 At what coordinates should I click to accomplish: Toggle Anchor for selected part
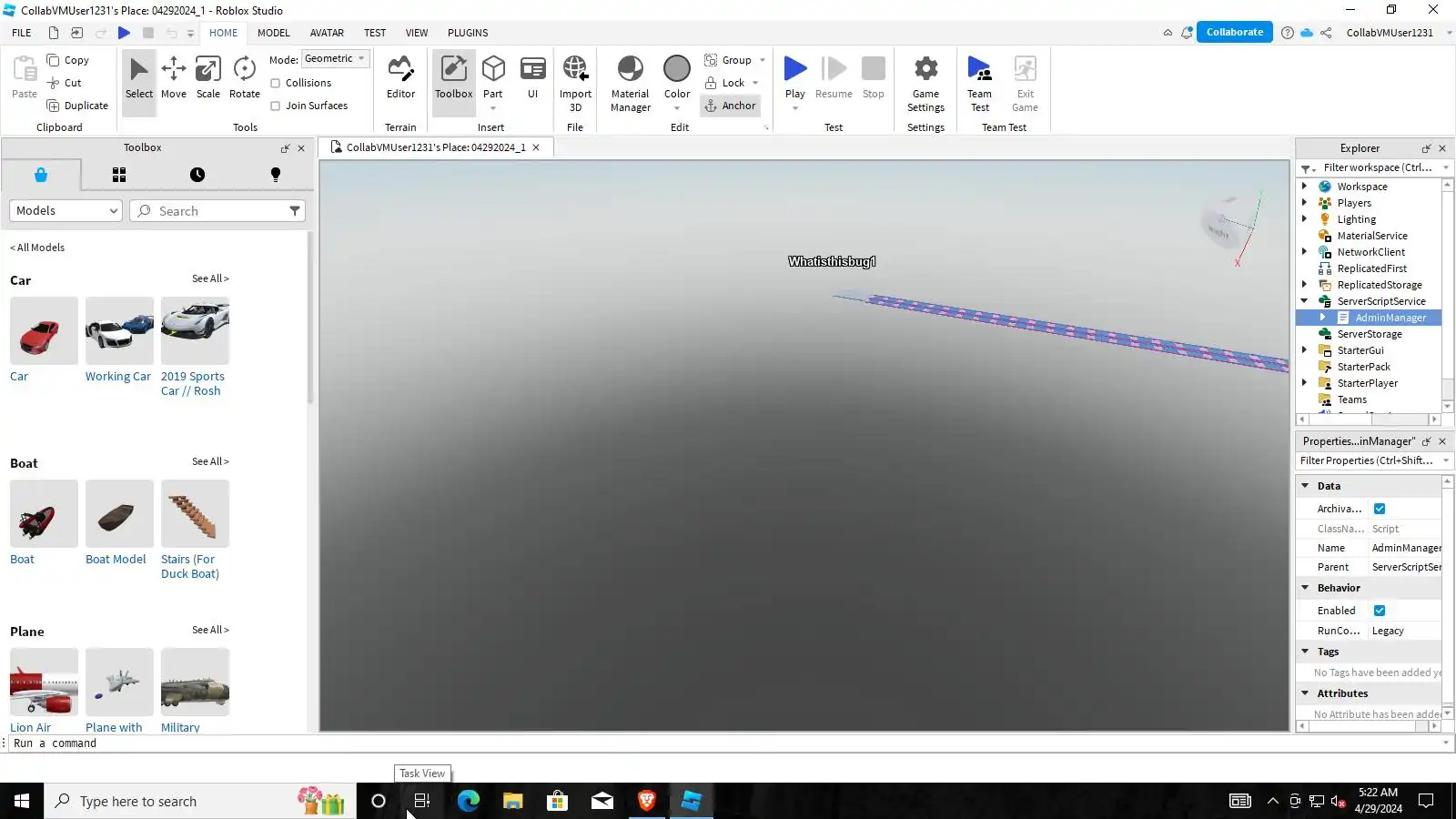[x=730, y=106]
